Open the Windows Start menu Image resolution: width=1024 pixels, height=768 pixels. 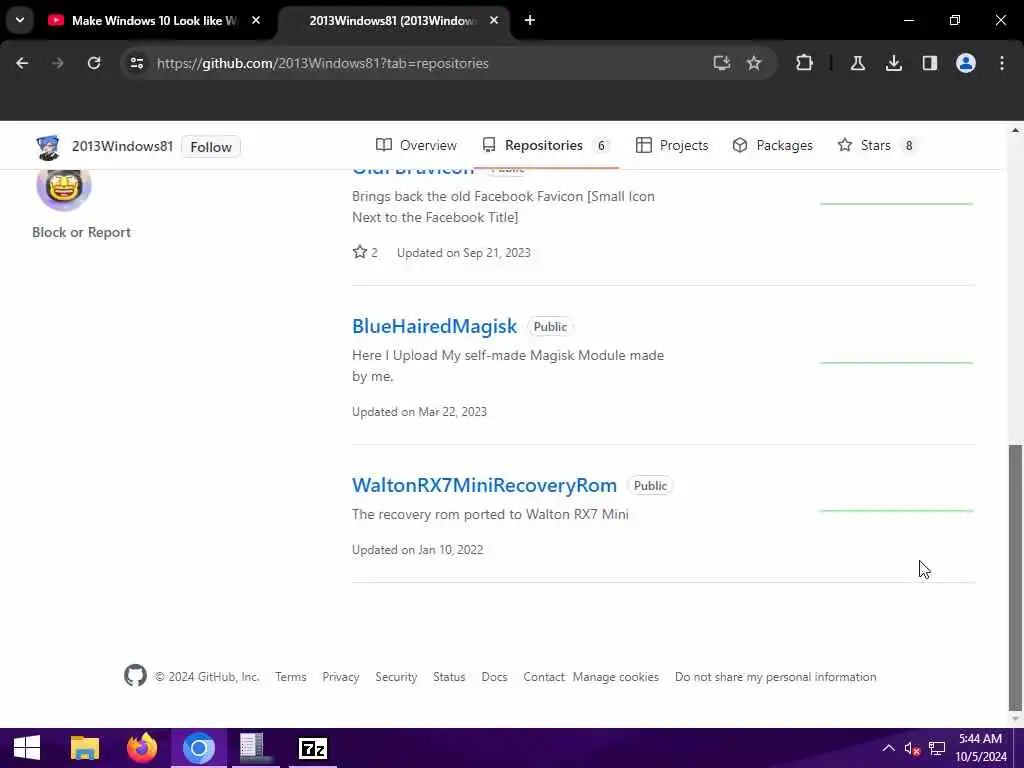(27, 748)
